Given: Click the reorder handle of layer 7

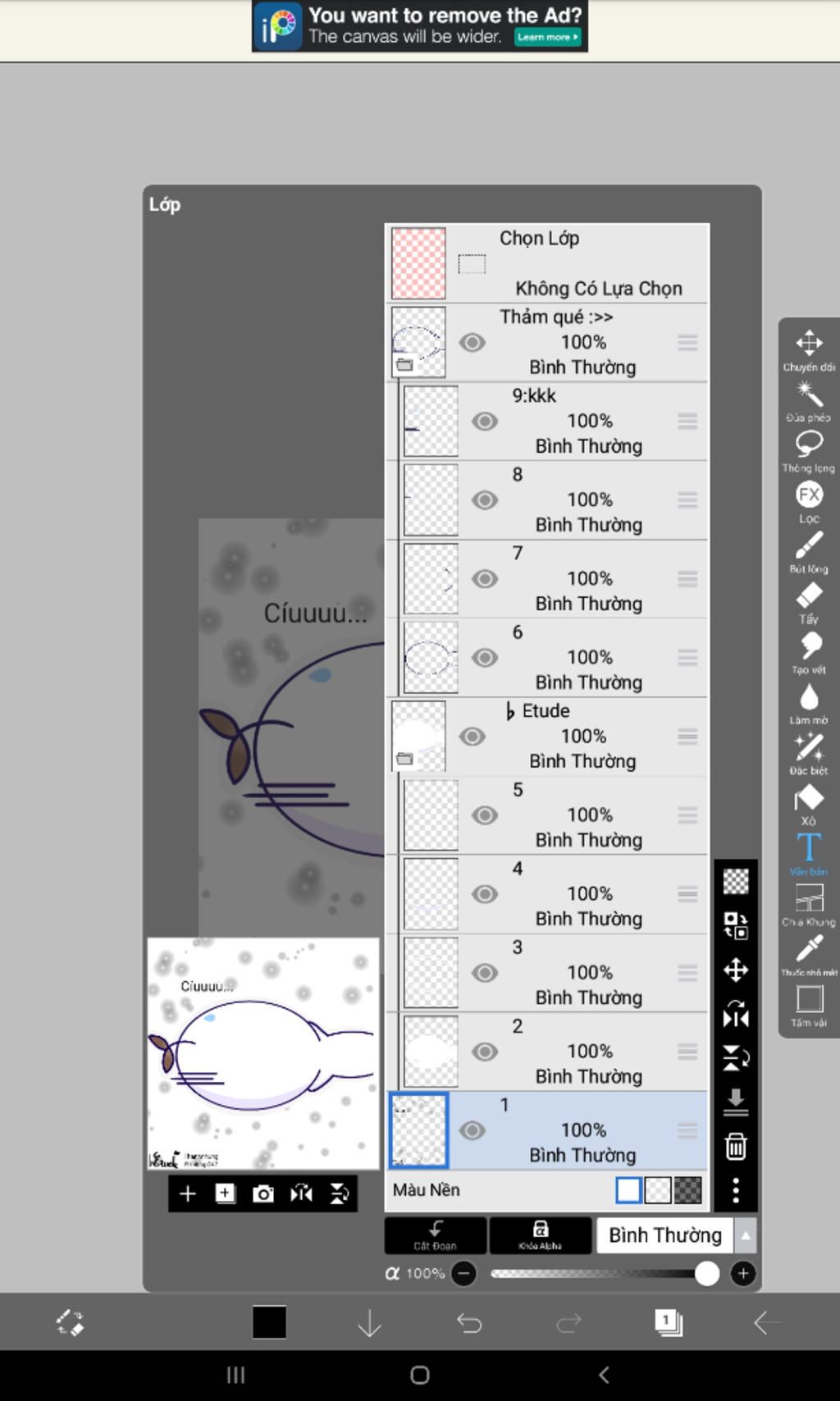Looking at the screenshot, I should [x=687, y=578].
